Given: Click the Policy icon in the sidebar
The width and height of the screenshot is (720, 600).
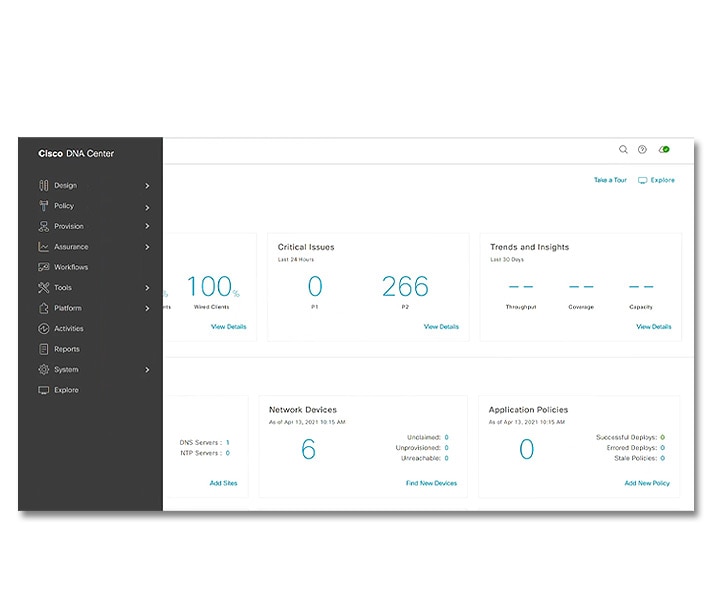Looking at the screenshot, I should (44, 206).
